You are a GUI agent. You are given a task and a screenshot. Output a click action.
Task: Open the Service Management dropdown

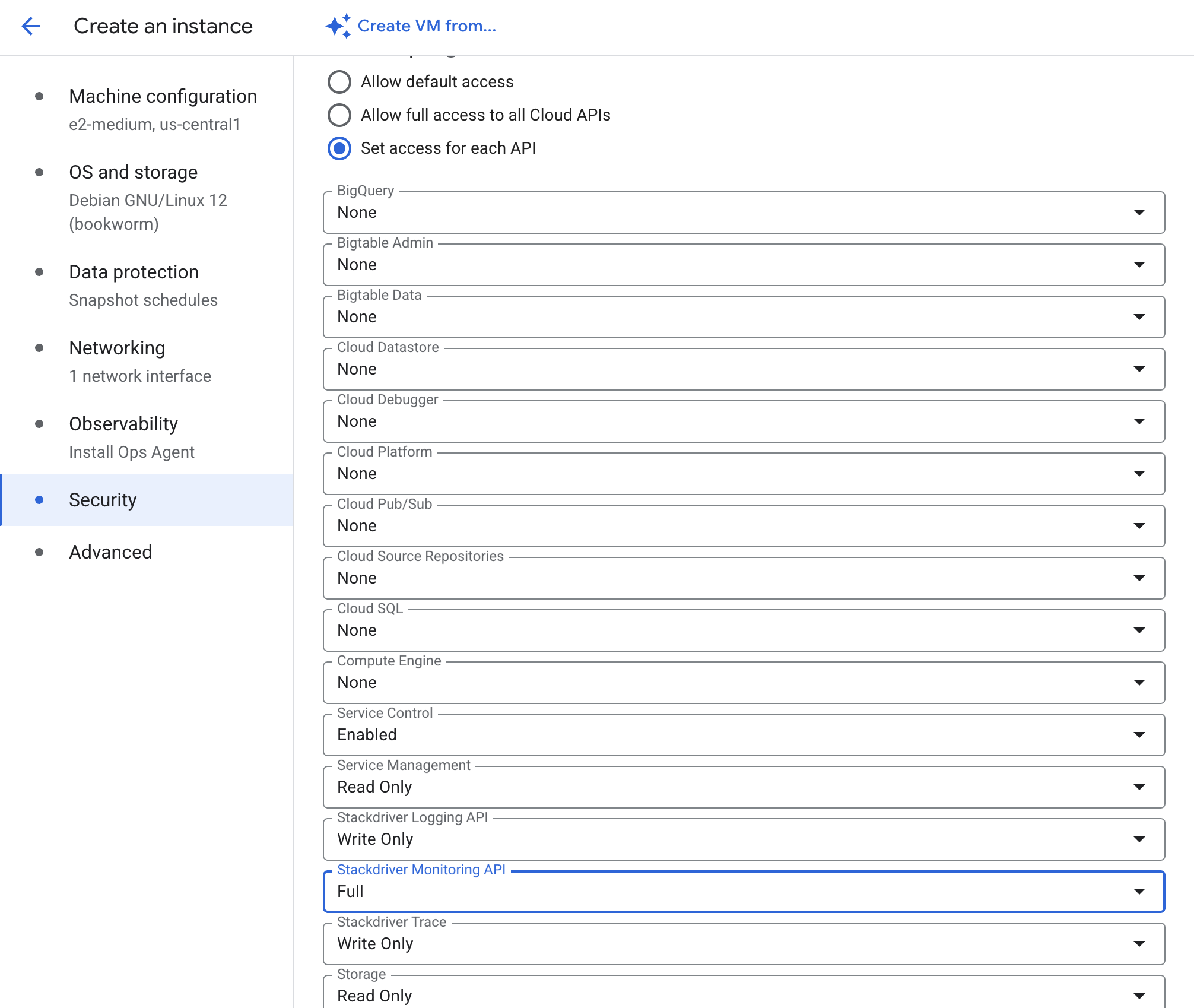pyautogui.click(x=744, y=787)
